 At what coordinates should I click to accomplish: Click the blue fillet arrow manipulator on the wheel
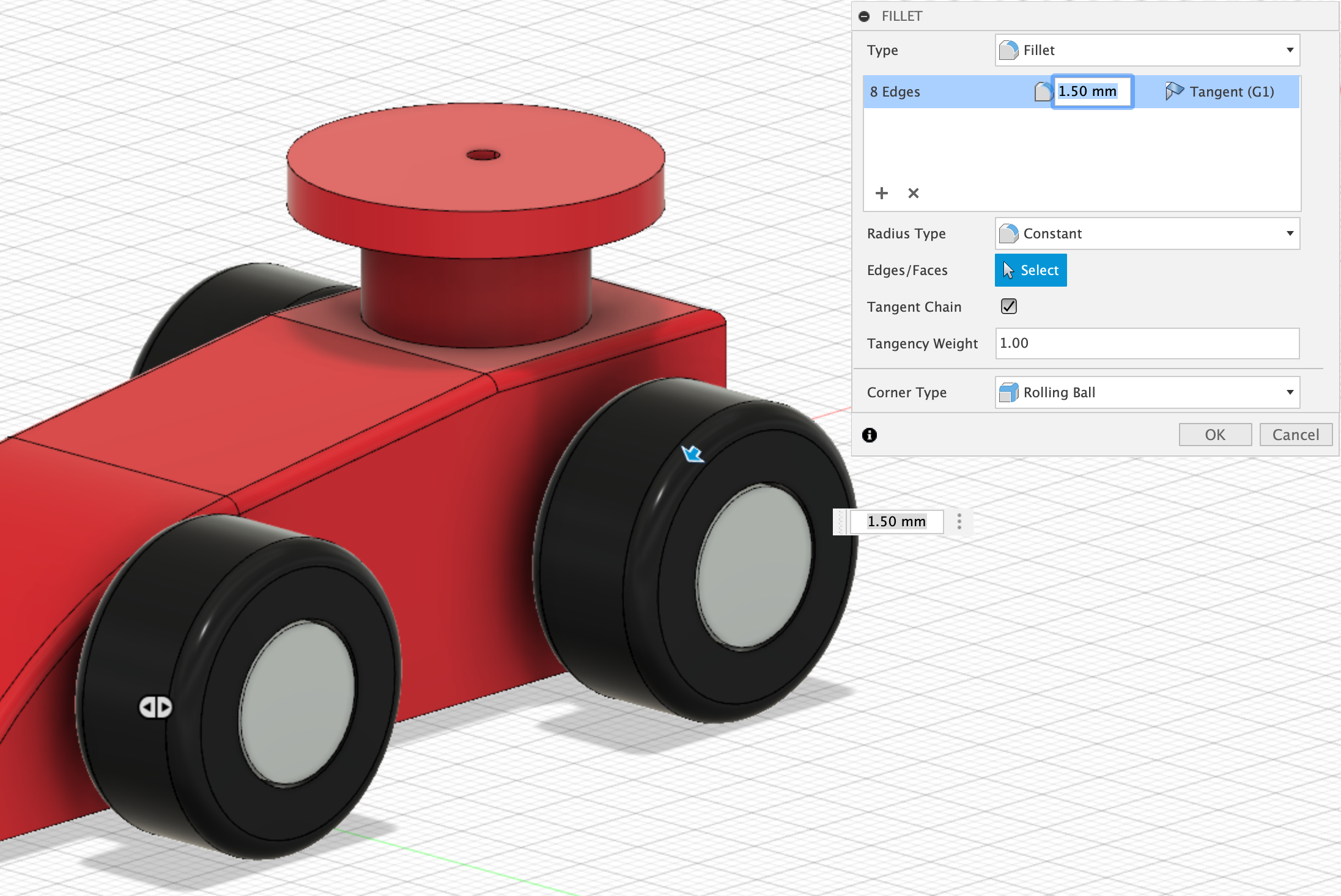coord(693,454)
